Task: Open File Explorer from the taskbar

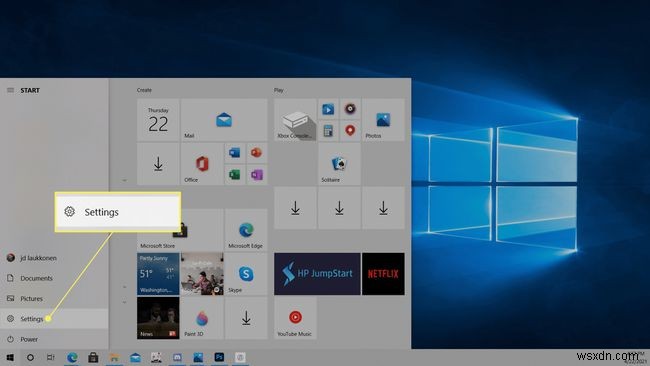Action: 114,357
